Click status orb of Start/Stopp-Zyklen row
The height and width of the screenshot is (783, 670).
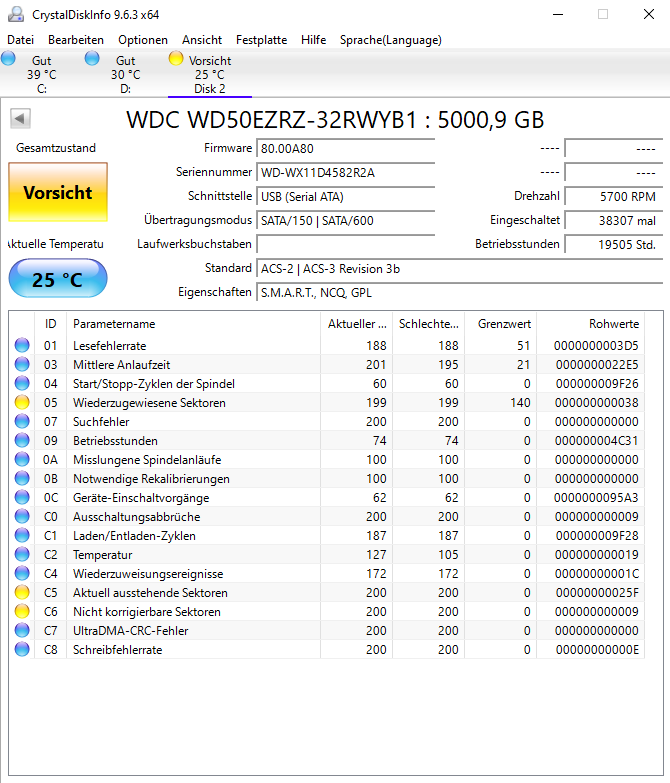point(22,383)
